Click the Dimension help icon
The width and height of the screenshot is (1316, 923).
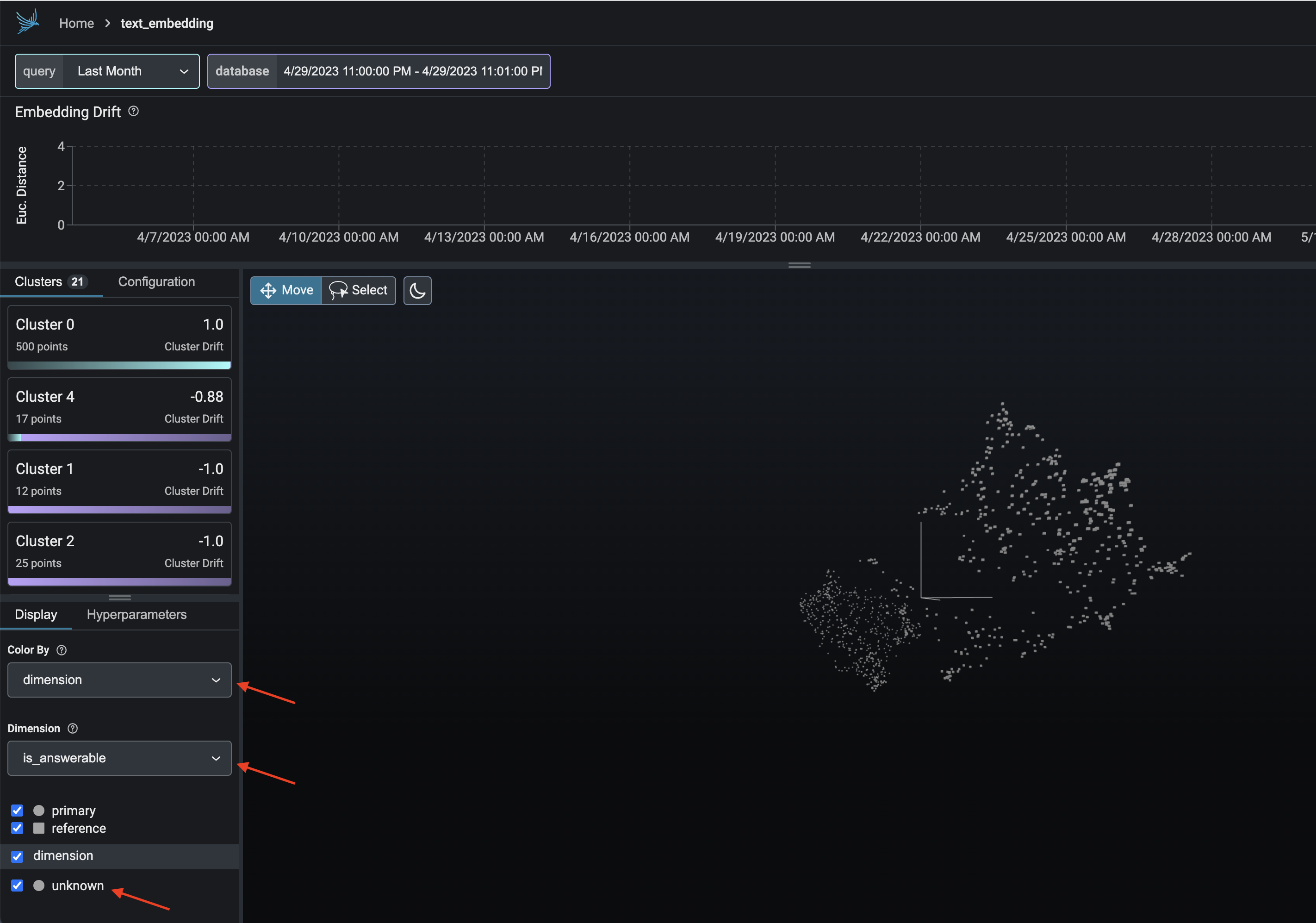tap(73, 728)
